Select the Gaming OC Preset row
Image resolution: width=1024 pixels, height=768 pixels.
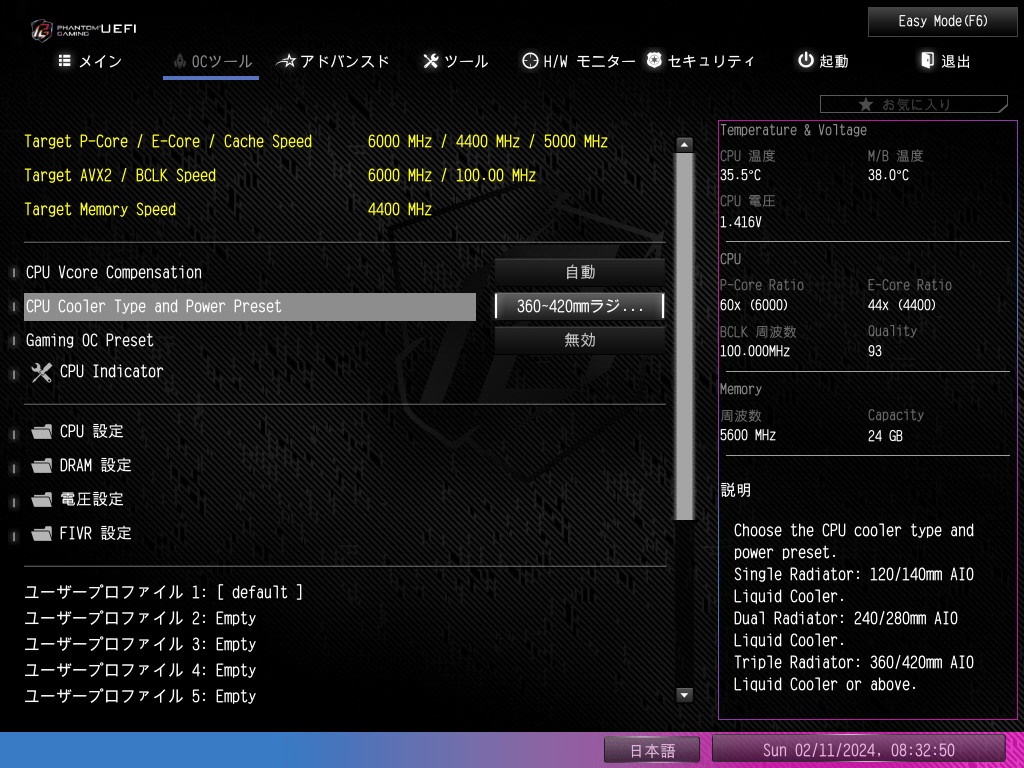(249, 340)
